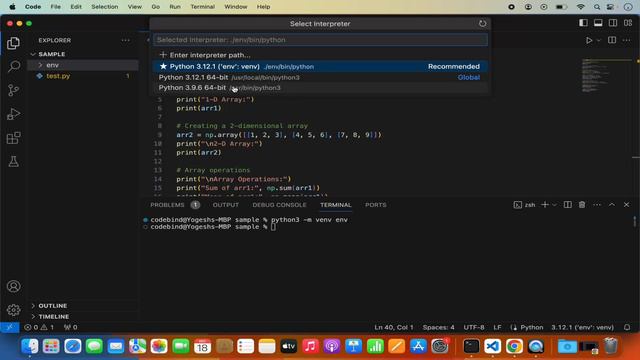Open the terminal launch profile dropdown
The width and height of the screenshot is (640, 360).
pyautogui.click(x=554, y=205)
